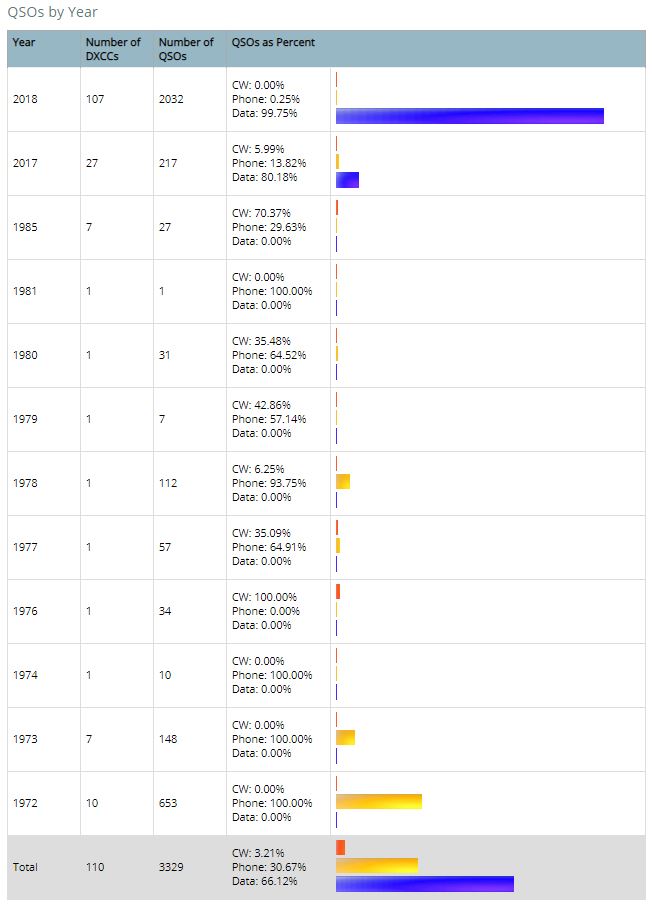The width and height of the screenshot is (652, 909).
Task: Click the QSOs as Percent header
Action: point(273,42)
